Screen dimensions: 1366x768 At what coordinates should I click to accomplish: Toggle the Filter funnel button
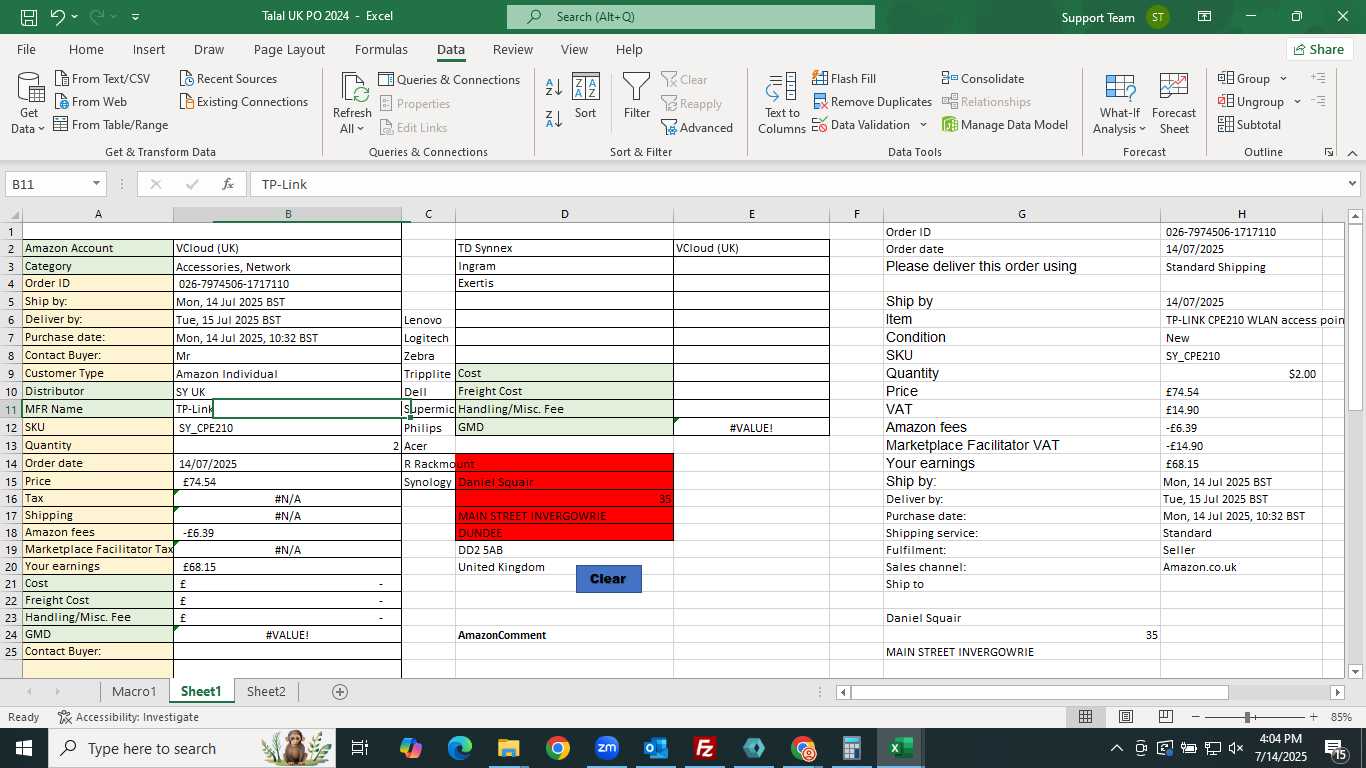(637, 96)
